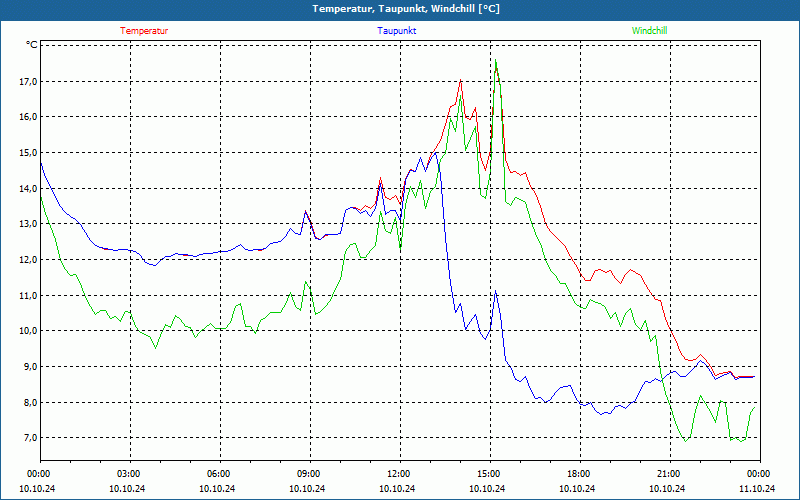This screenshot has height=500, width=800.
Task: Select the 10,0 y-axis label
Action: 28,331
